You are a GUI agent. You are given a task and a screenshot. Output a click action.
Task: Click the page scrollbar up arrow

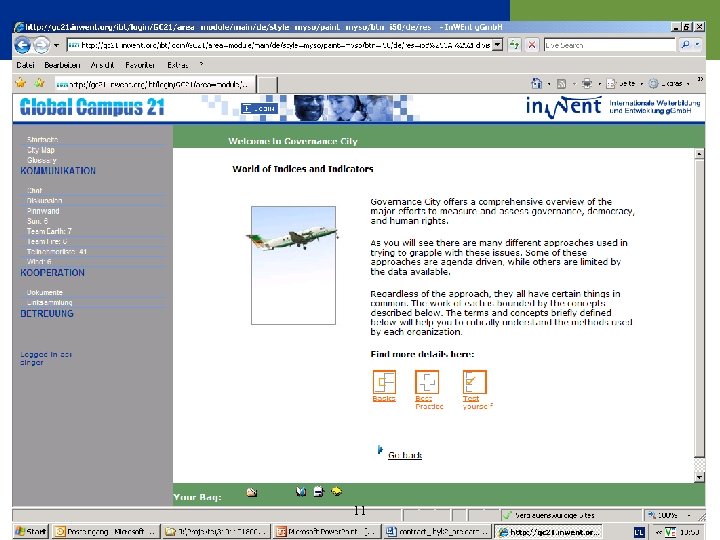click(x=699, y=154)
